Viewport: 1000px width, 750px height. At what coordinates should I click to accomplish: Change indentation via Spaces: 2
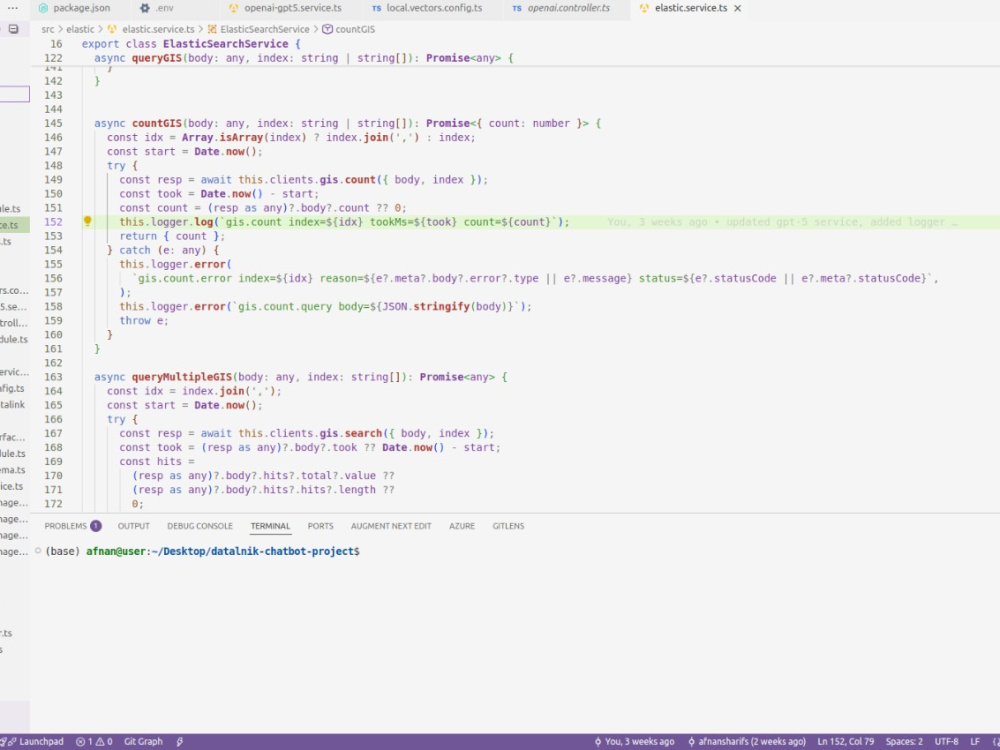click(x=904, y=742)
